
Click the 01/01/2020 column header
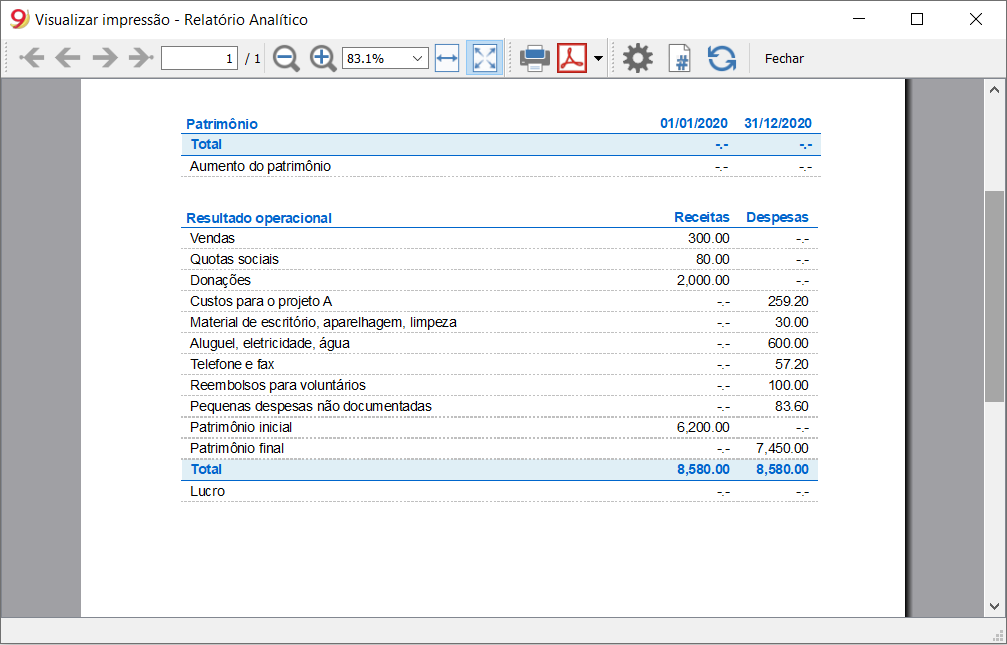coord(694,123)
